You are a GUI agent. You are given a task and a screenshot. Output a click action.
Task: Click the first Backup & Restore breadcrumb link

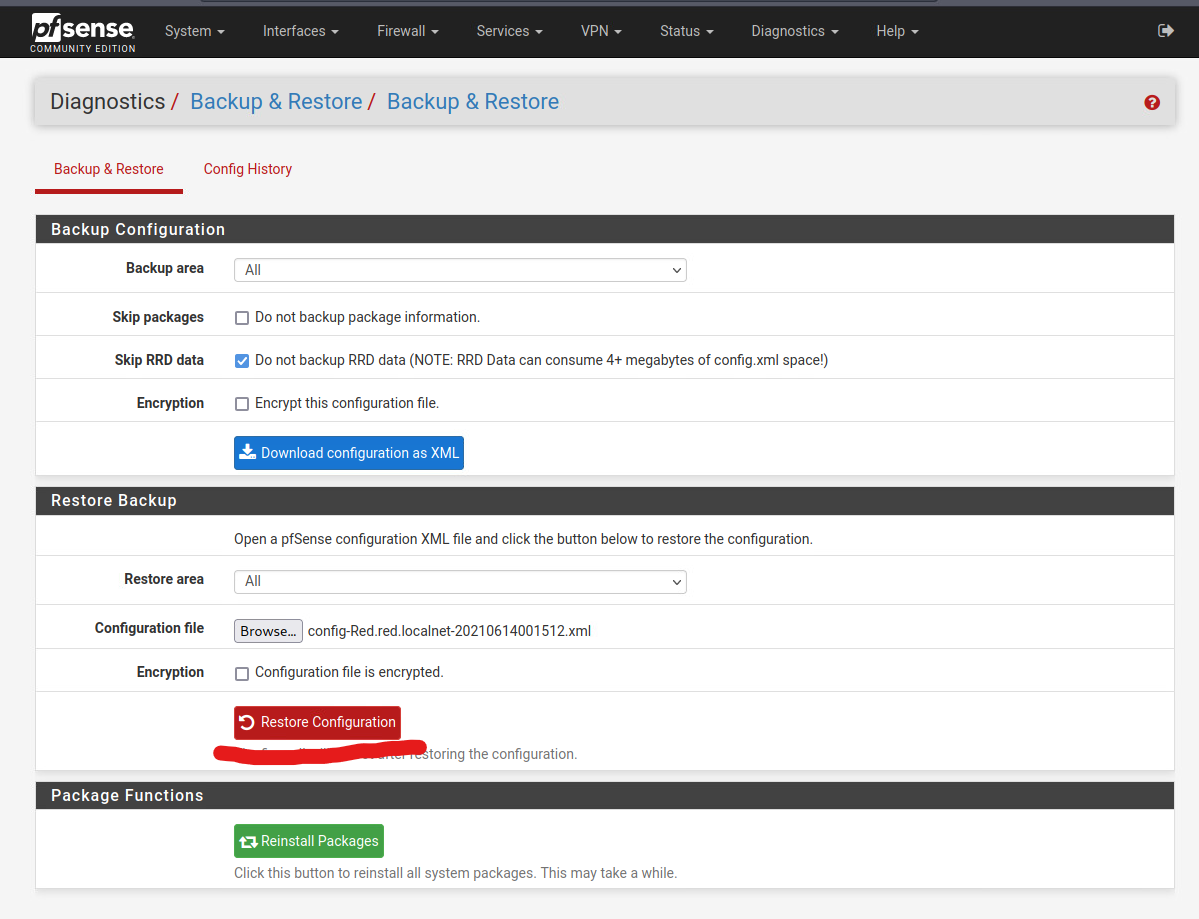click(x=276, y=102)
